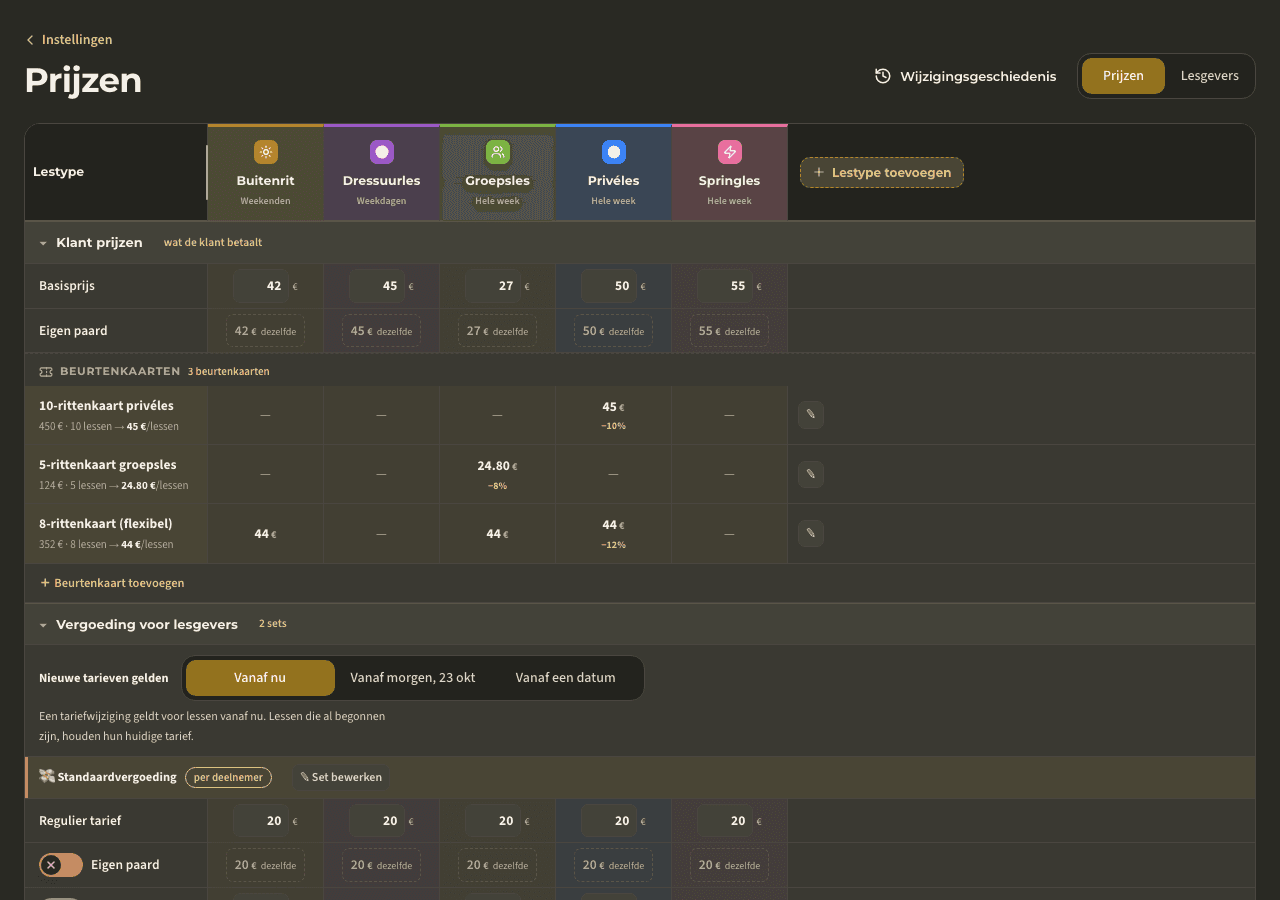Click the pencil icon for 8-rittenkaart (flexibel)
Image resolution: width=1280 pixels, height=900 pixels.
[x=811, y=533]
